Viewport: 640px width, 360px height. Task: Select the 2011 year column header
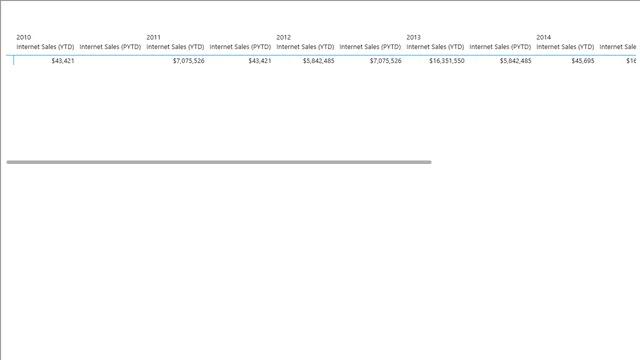point(153,37)
